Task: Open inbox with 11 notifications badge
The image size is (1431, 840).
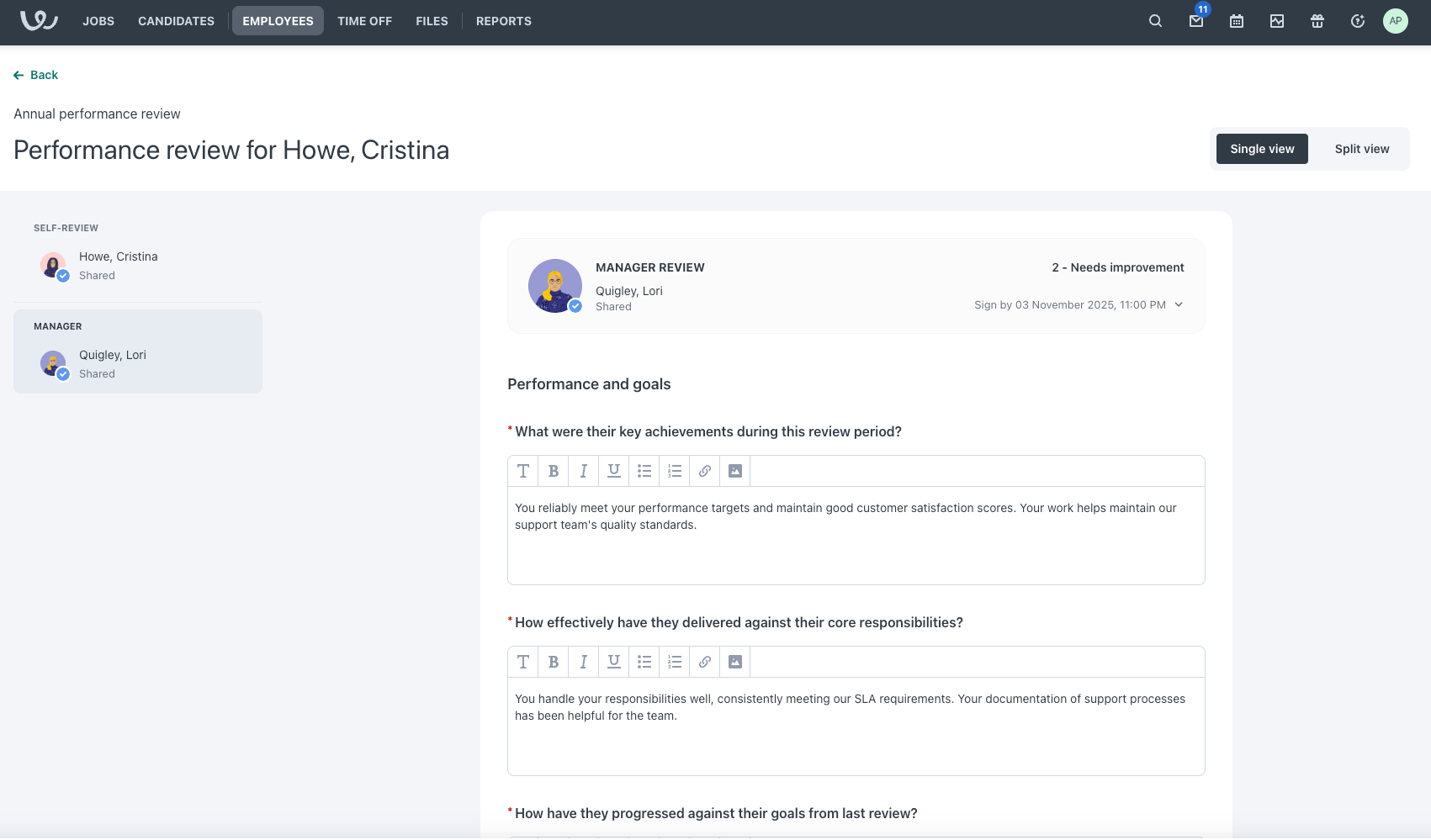Action: click(1195, 21)
